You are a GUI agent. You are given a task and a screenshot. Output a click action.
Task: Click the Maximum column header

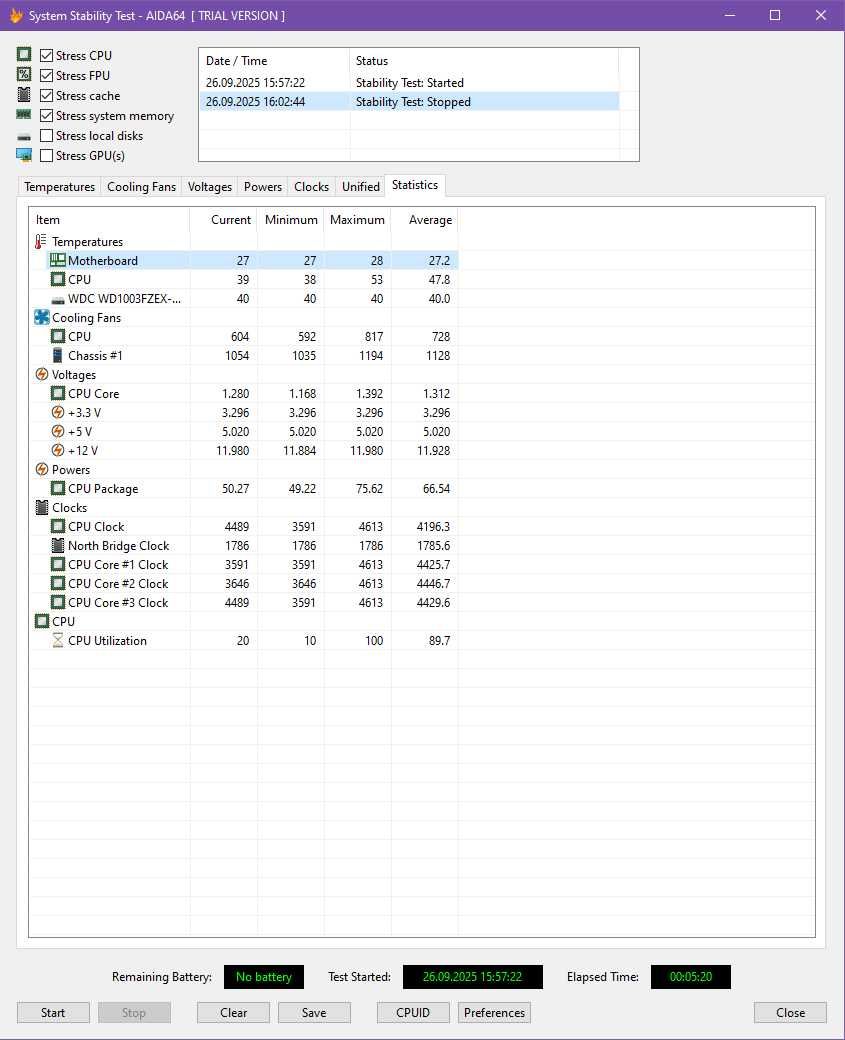(x=358, y=220)
